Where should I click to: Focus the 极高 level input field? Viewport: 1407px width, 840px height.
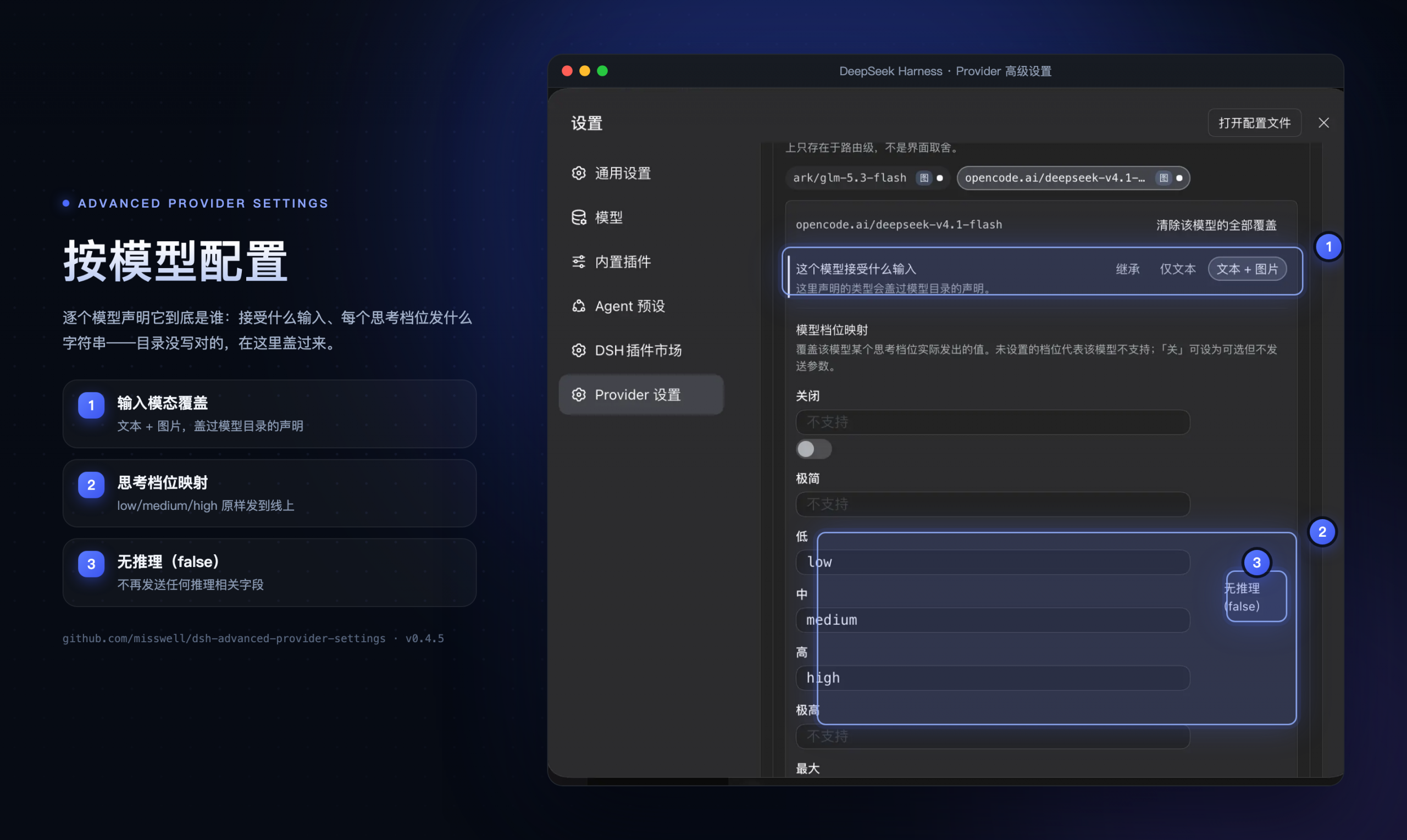[993, 736]
